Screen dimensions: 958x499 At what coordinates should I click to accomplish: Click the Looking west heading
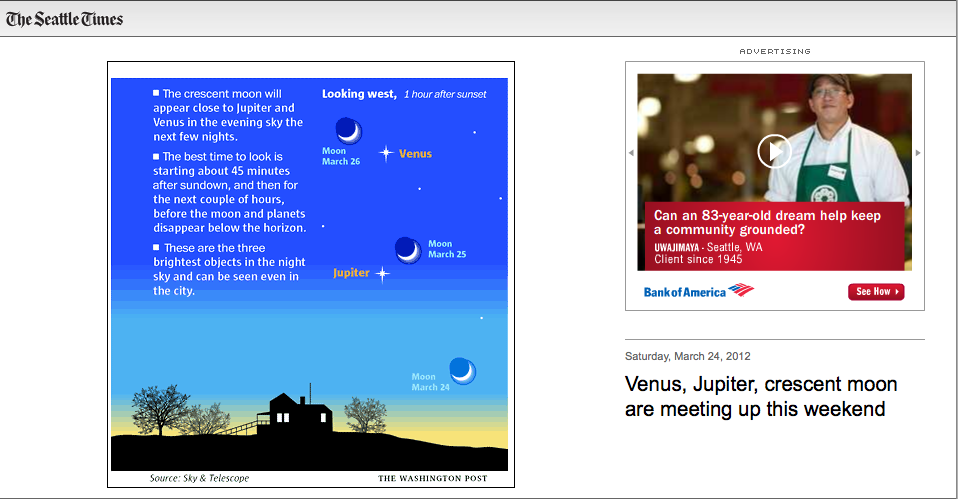(358, 94)
